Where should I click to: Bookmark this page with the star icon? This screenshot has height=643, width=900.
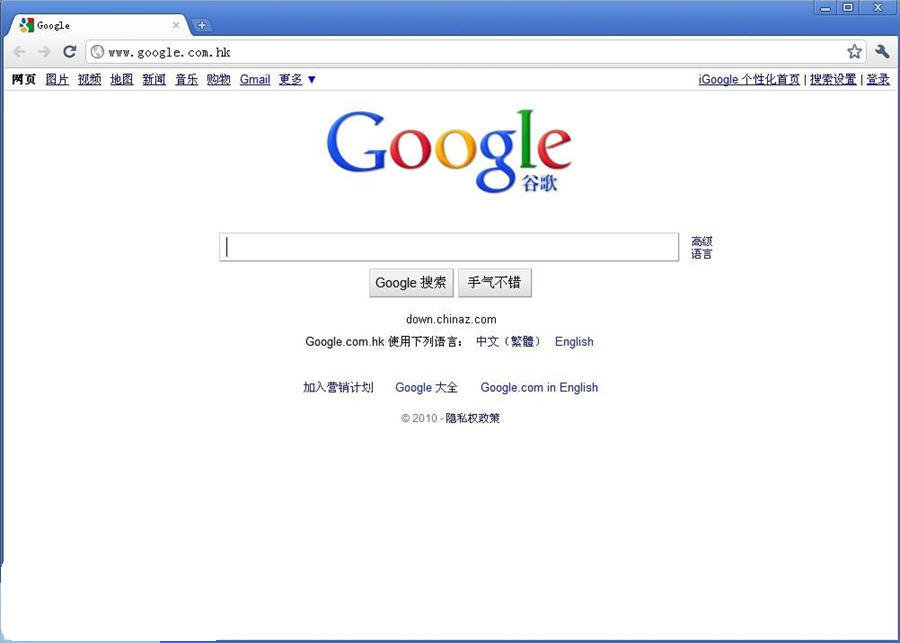point(854,52)
